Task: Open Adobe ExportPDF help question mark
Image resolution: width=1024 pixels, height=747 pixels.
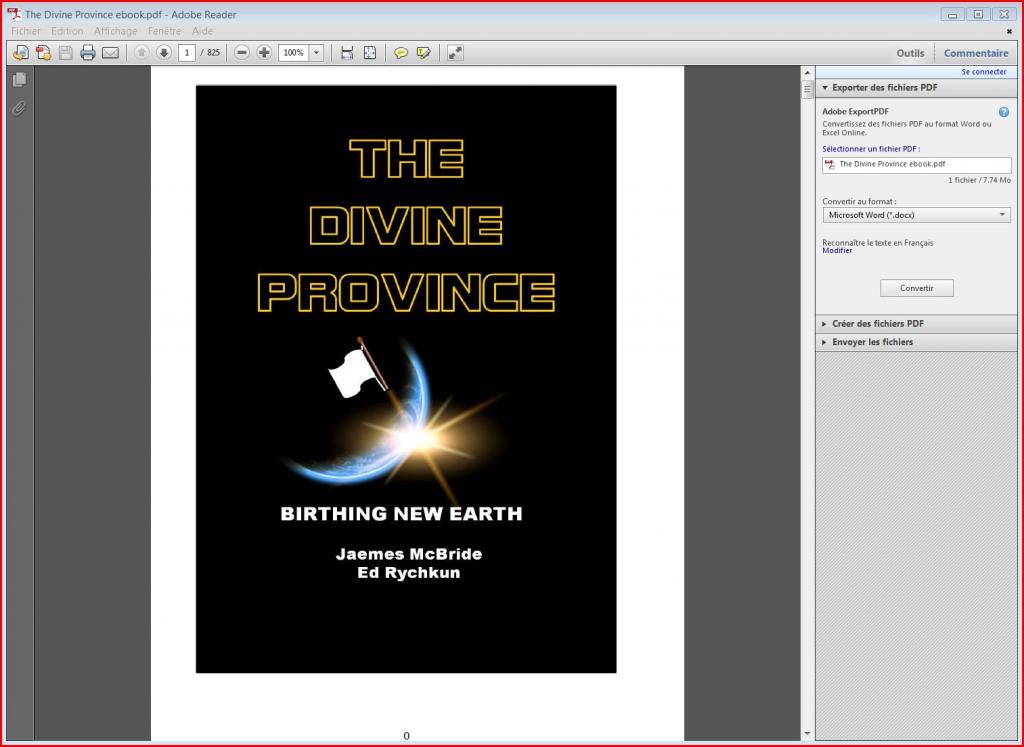Action: pos(1004,112)
